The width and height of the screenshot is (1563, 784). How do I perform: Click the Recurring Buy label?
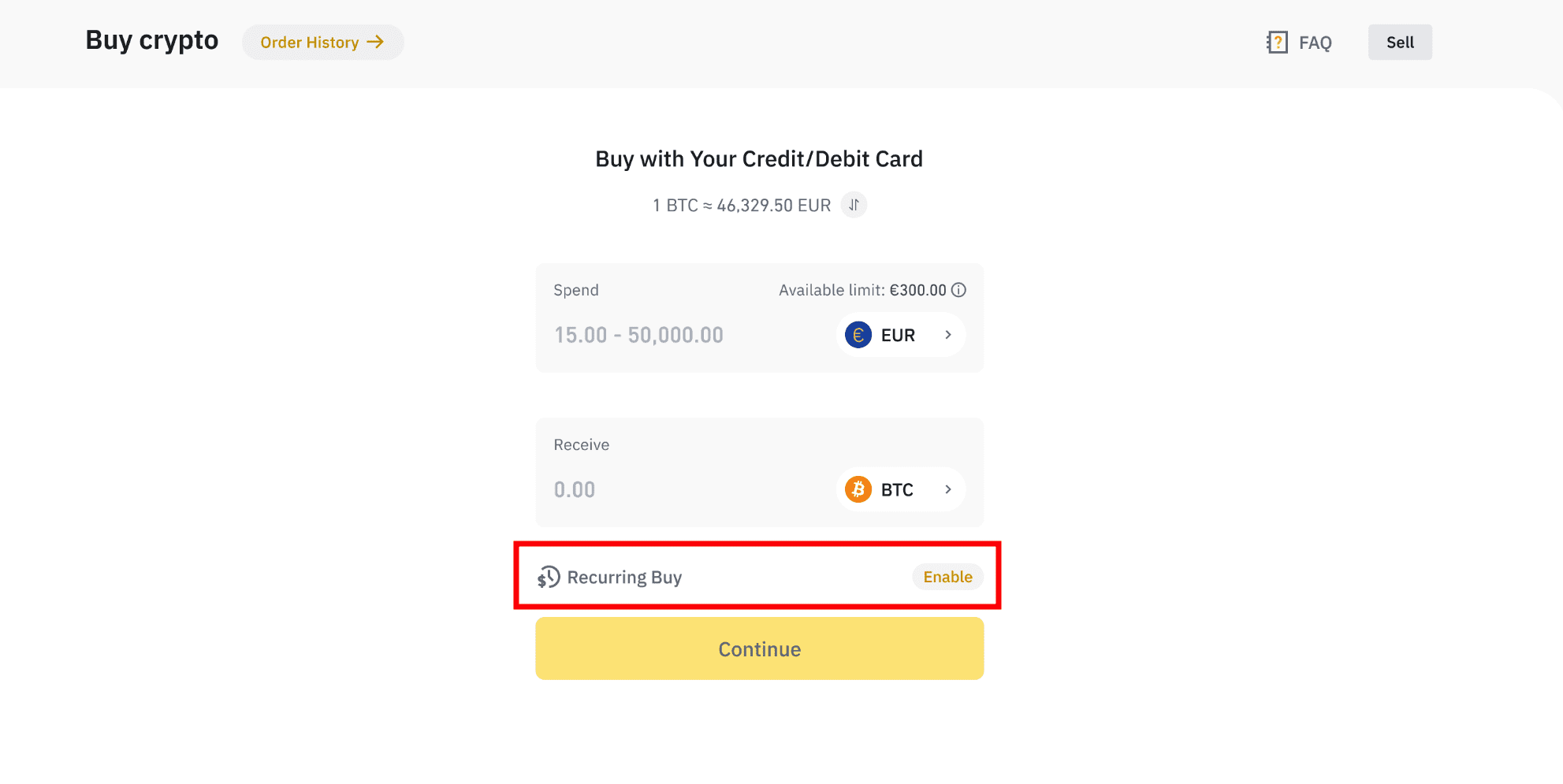click(624, 578)
